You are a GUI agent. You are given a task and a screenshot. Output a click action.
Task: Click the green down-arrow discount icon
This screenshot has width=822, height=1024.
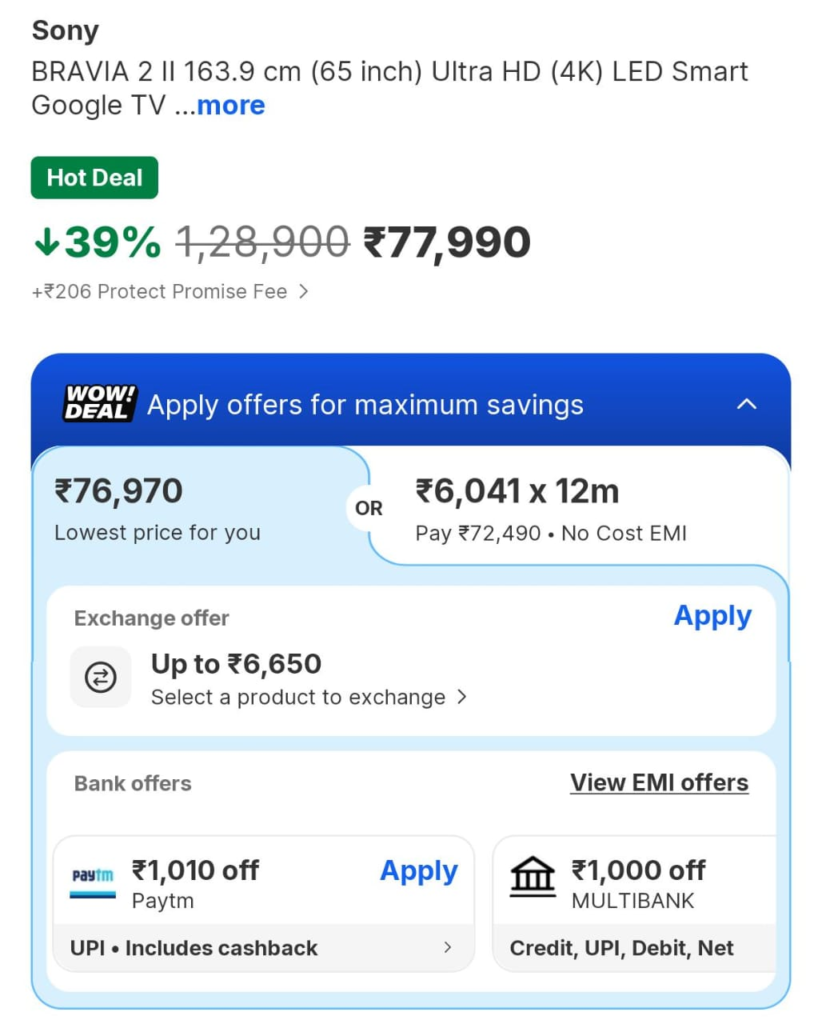[x=46, y=242]
